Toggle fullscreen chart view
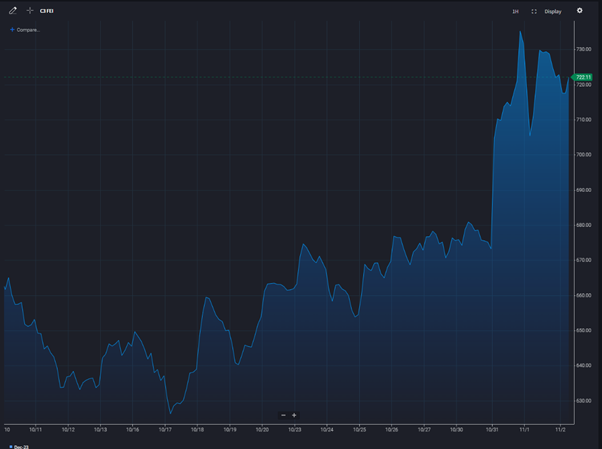The image size is (602, 449). pyautogui.click(x=534, y=11)
